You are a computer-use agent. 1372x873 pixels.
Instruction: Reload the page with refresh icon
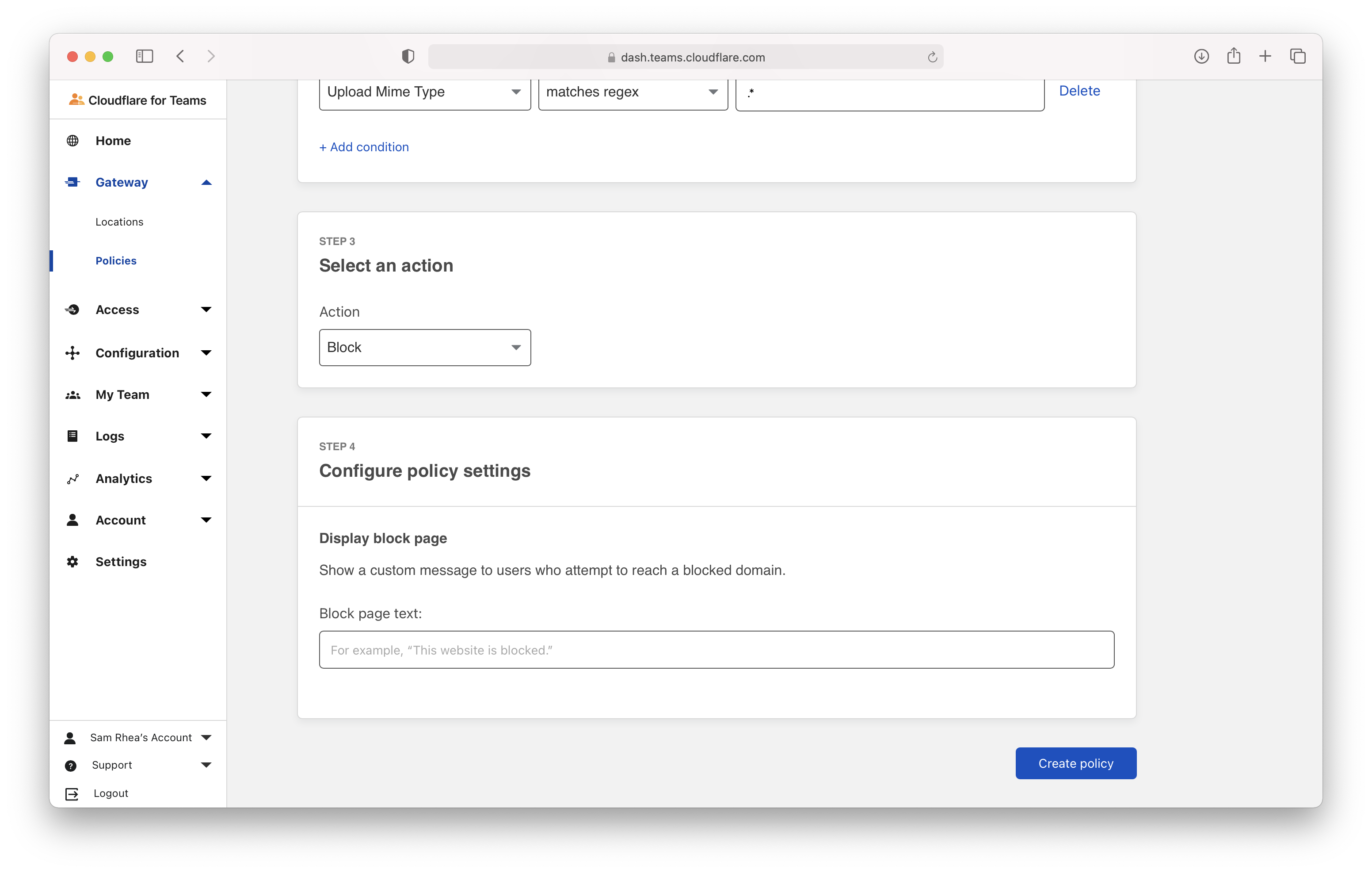pos(932,57)
